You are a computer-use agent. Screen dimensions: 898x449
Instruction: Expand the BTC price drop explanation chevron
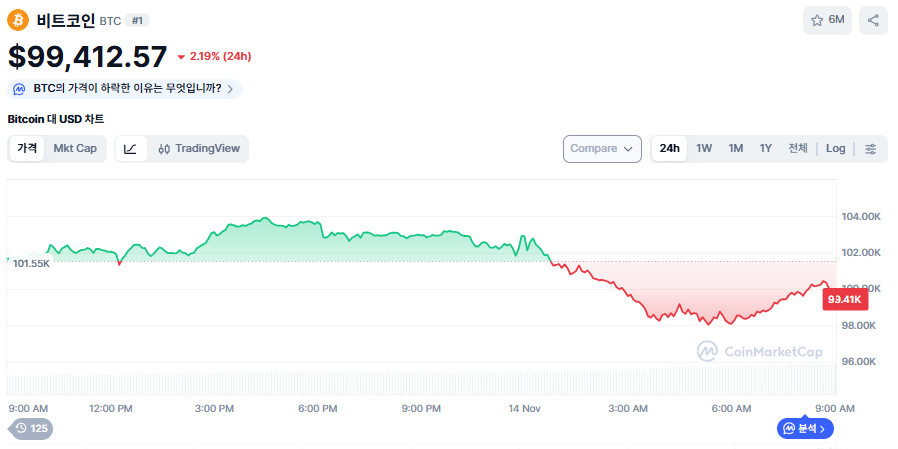point(230,89)
